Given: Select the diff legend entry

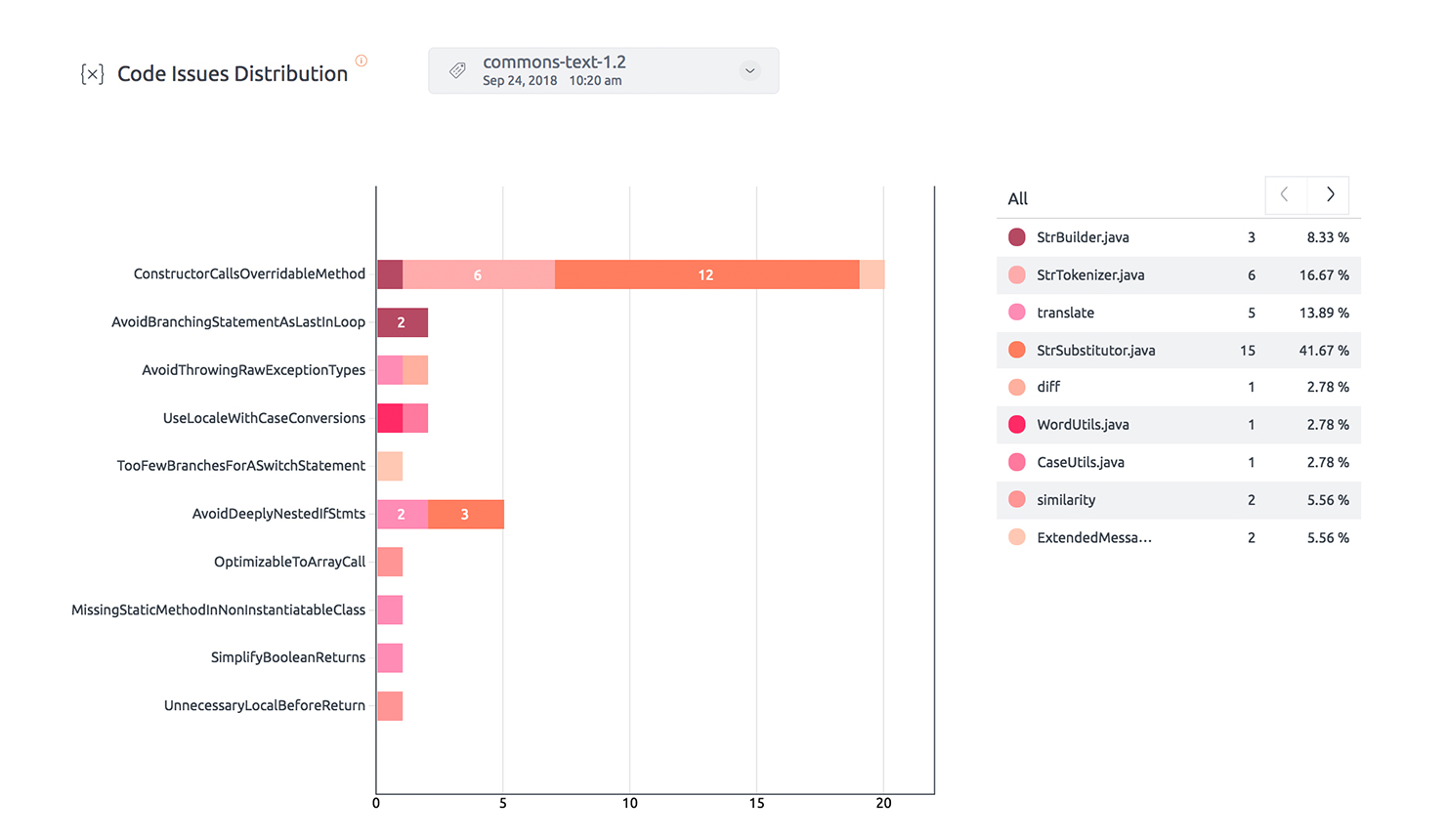Looking at the screenshot, I should pyautogui.click(x=1048, y=387).
